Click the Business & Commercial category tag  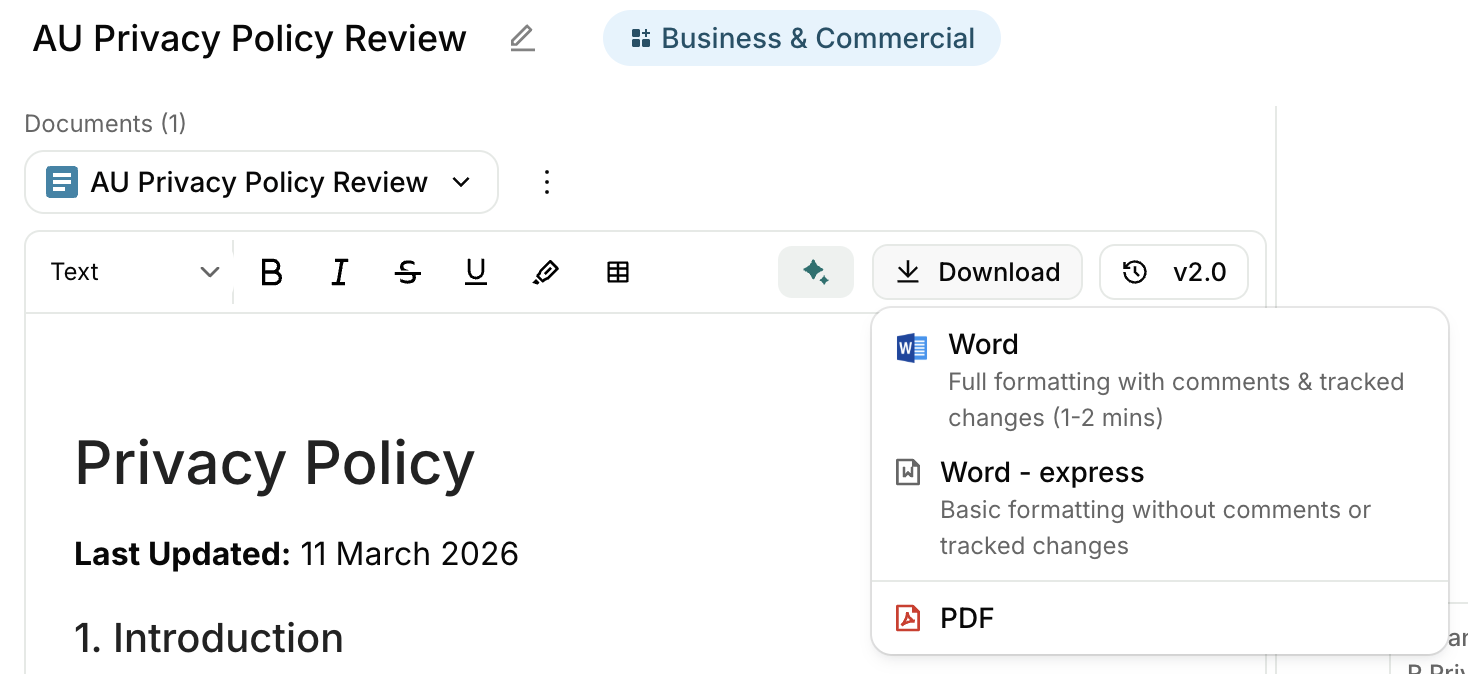[801, 38]
